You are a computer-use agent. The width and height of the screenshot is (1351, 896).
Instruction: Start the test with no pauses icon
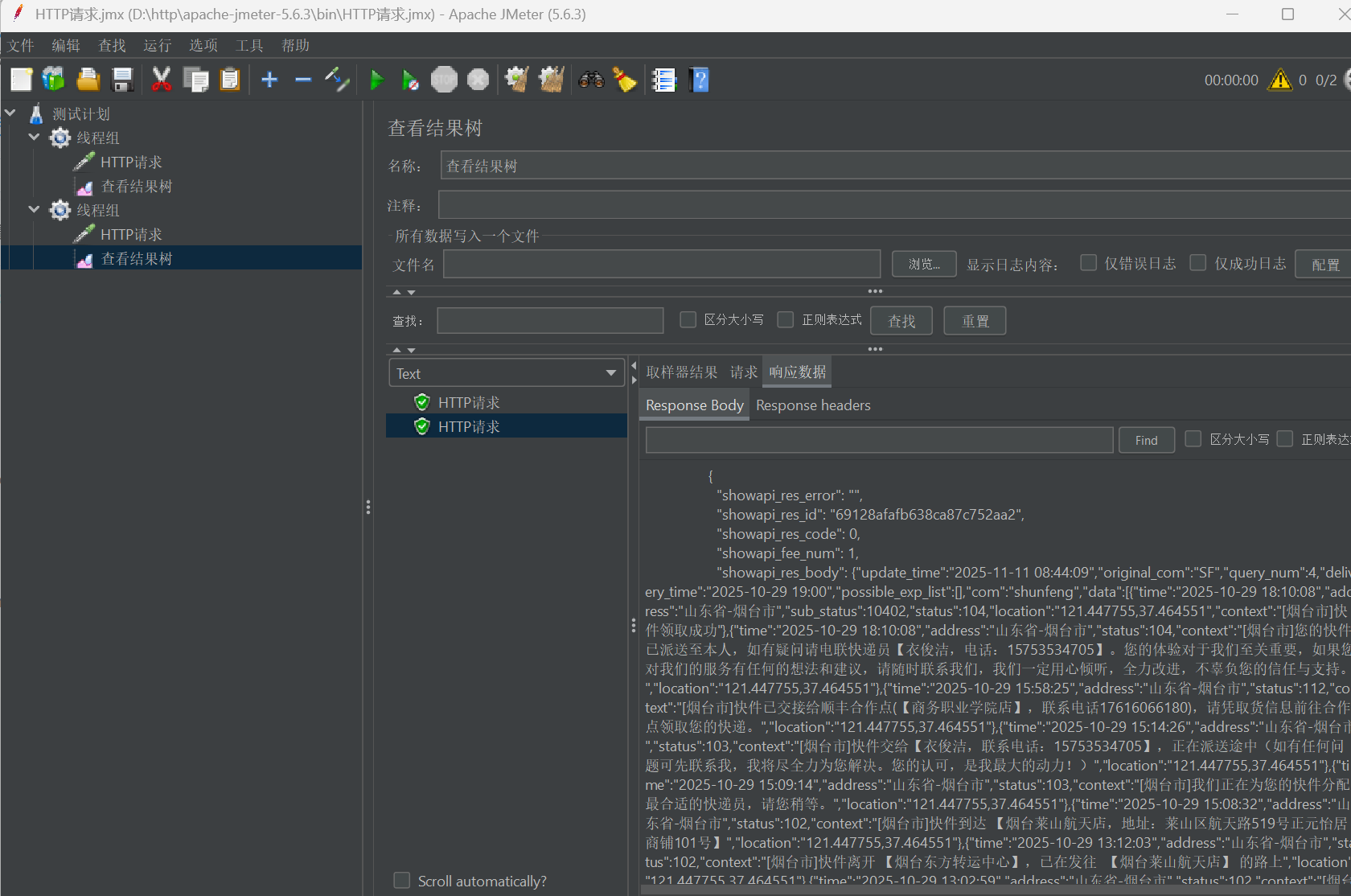point(410,80)
